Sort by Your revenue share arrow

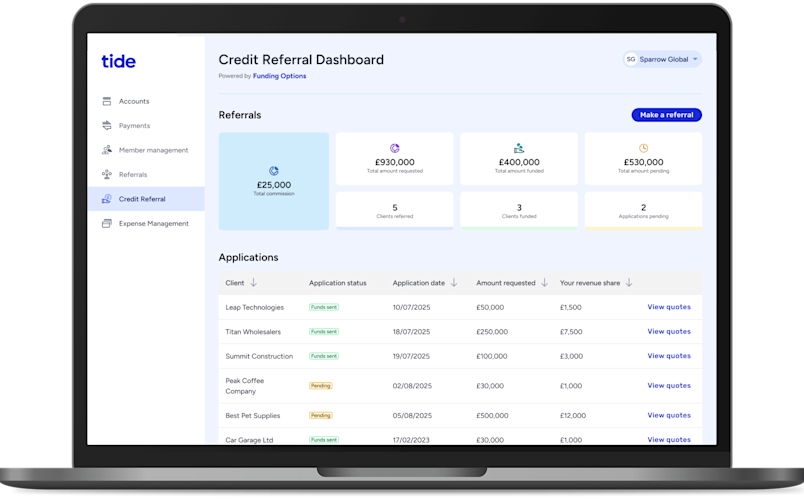[x=629, y=283]
